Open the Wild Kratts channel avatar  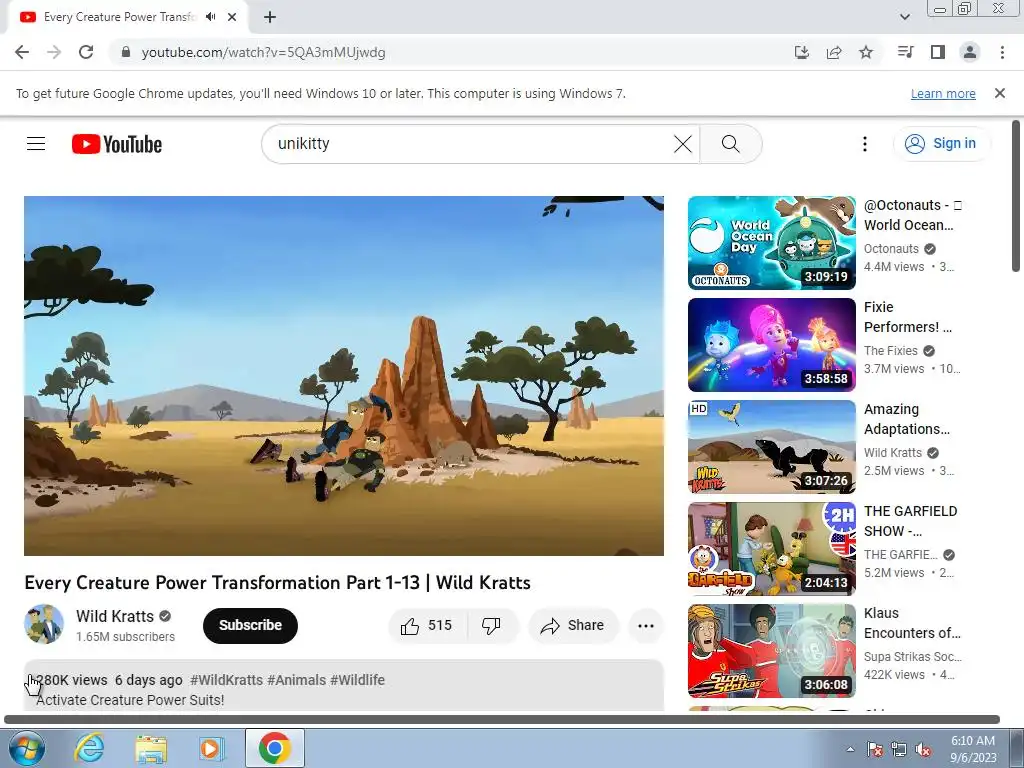click(44, 624)
